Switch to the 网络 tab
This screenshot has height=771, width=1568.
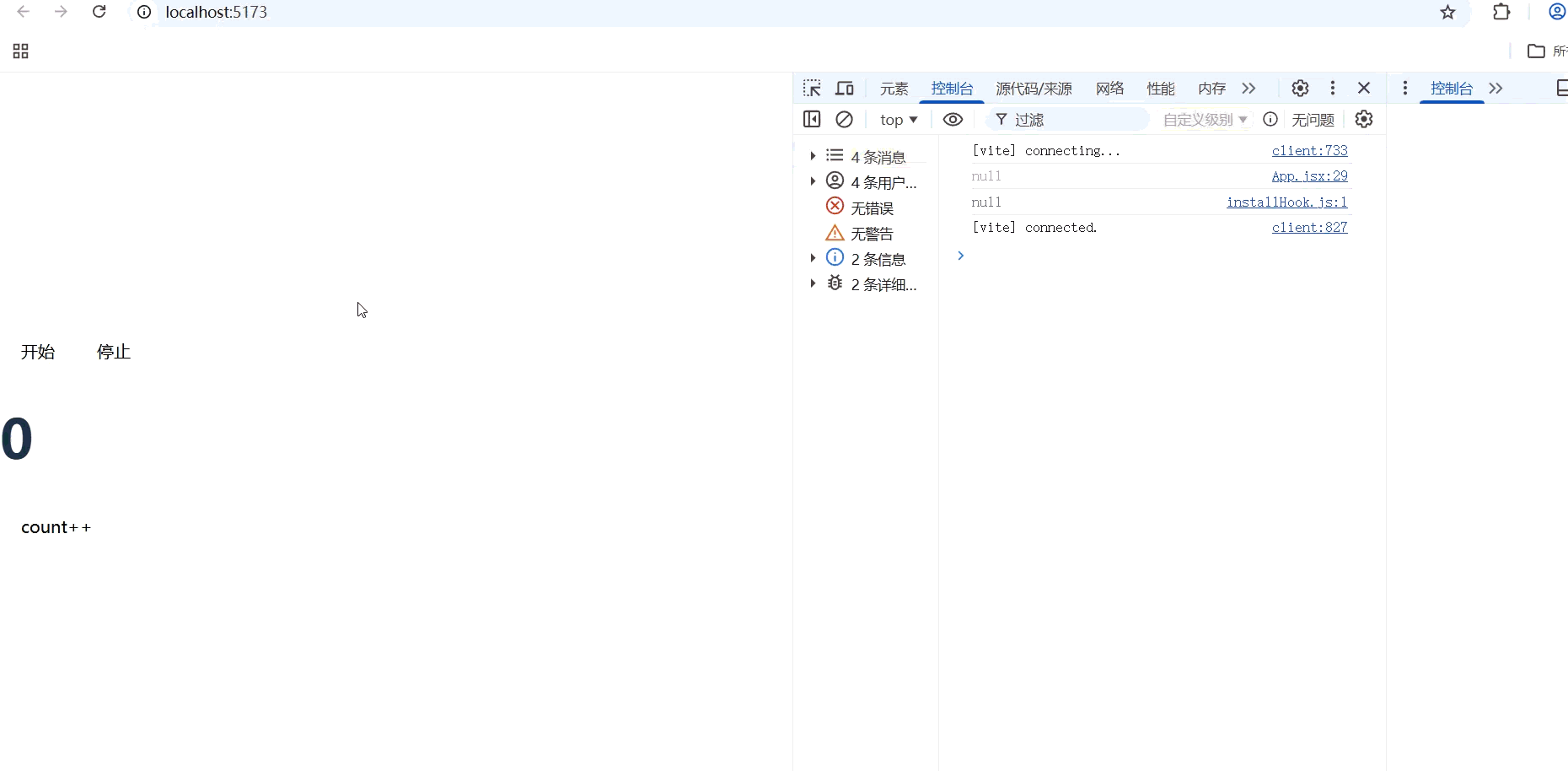pos(1109,89)
